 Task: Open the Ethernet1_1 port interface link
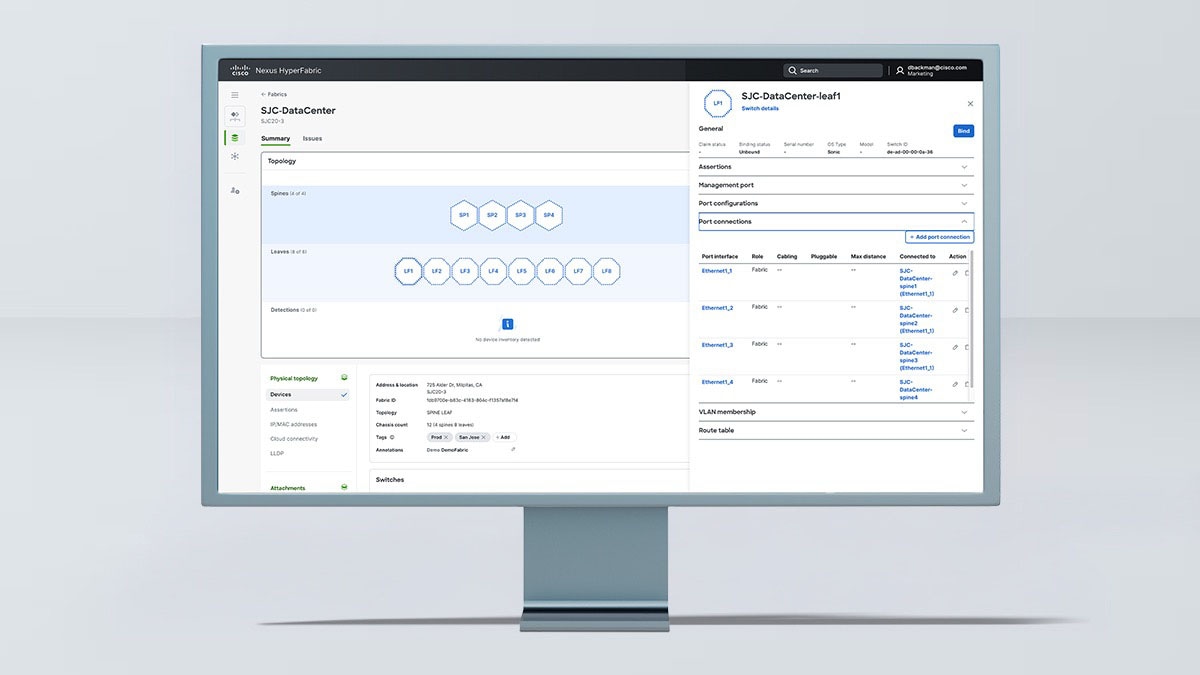pyautogui.click(x=717, y=271)
